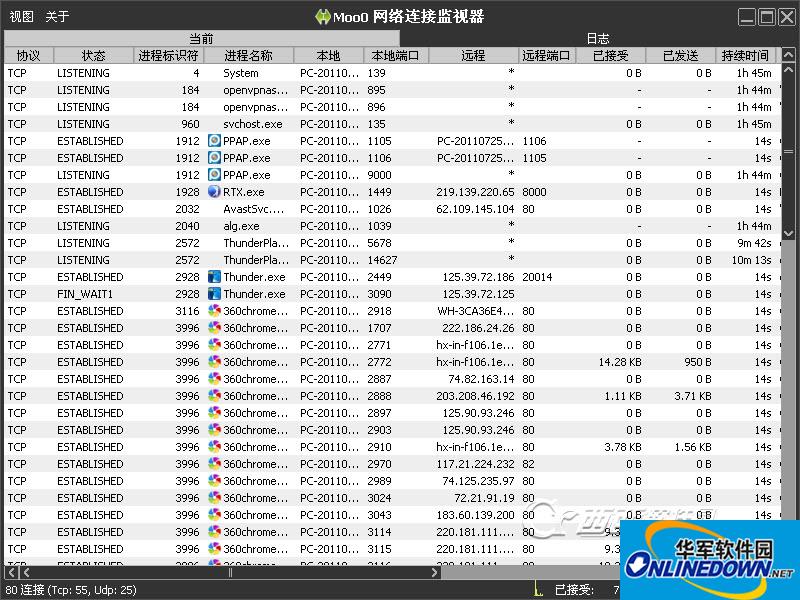The height and width of the screenshot is (600, 800).
Task: Sort by the 已发送 column header
Action: [x=681, y=55]
